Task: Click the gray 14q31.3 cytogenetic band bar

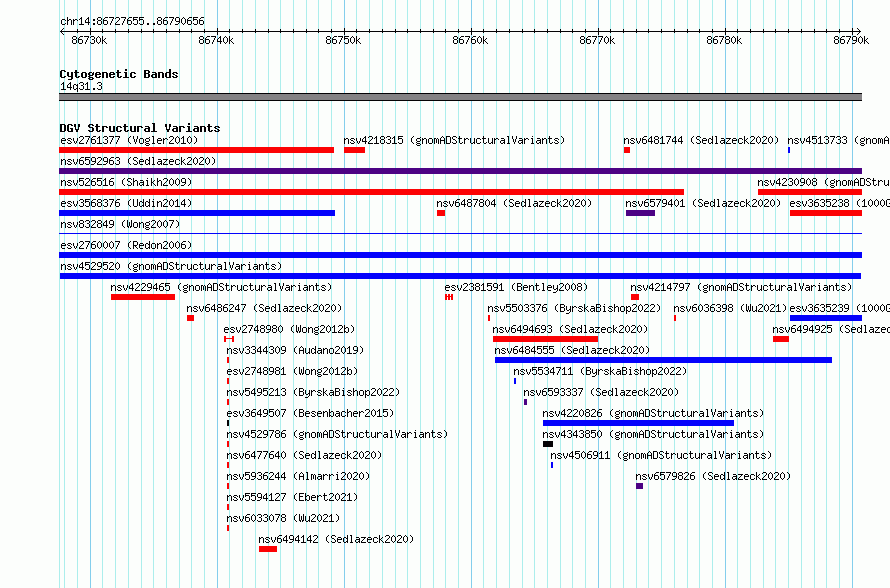Action: pos(460,97)
